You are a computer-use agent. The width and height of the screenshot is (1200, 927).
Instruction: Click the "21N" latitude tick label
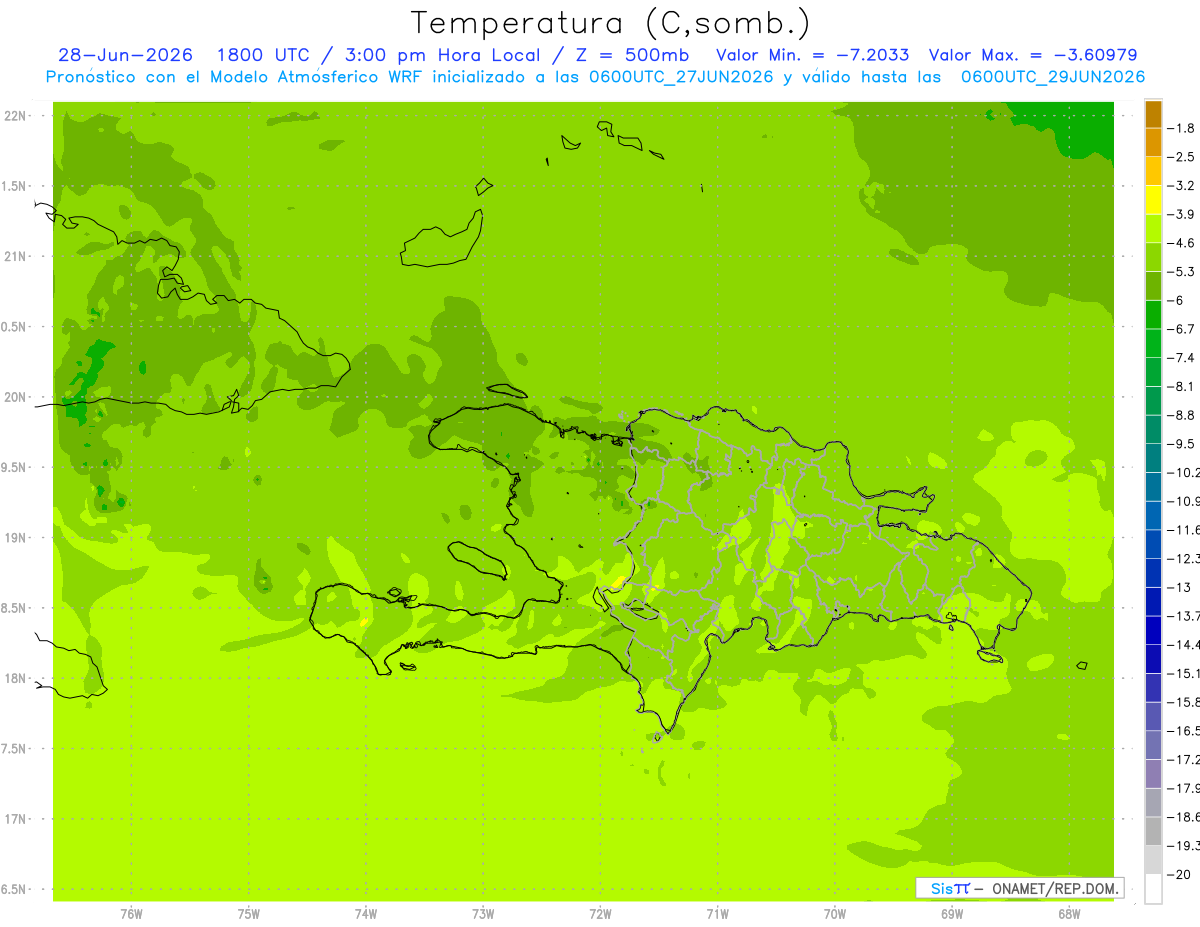(15, 257)
